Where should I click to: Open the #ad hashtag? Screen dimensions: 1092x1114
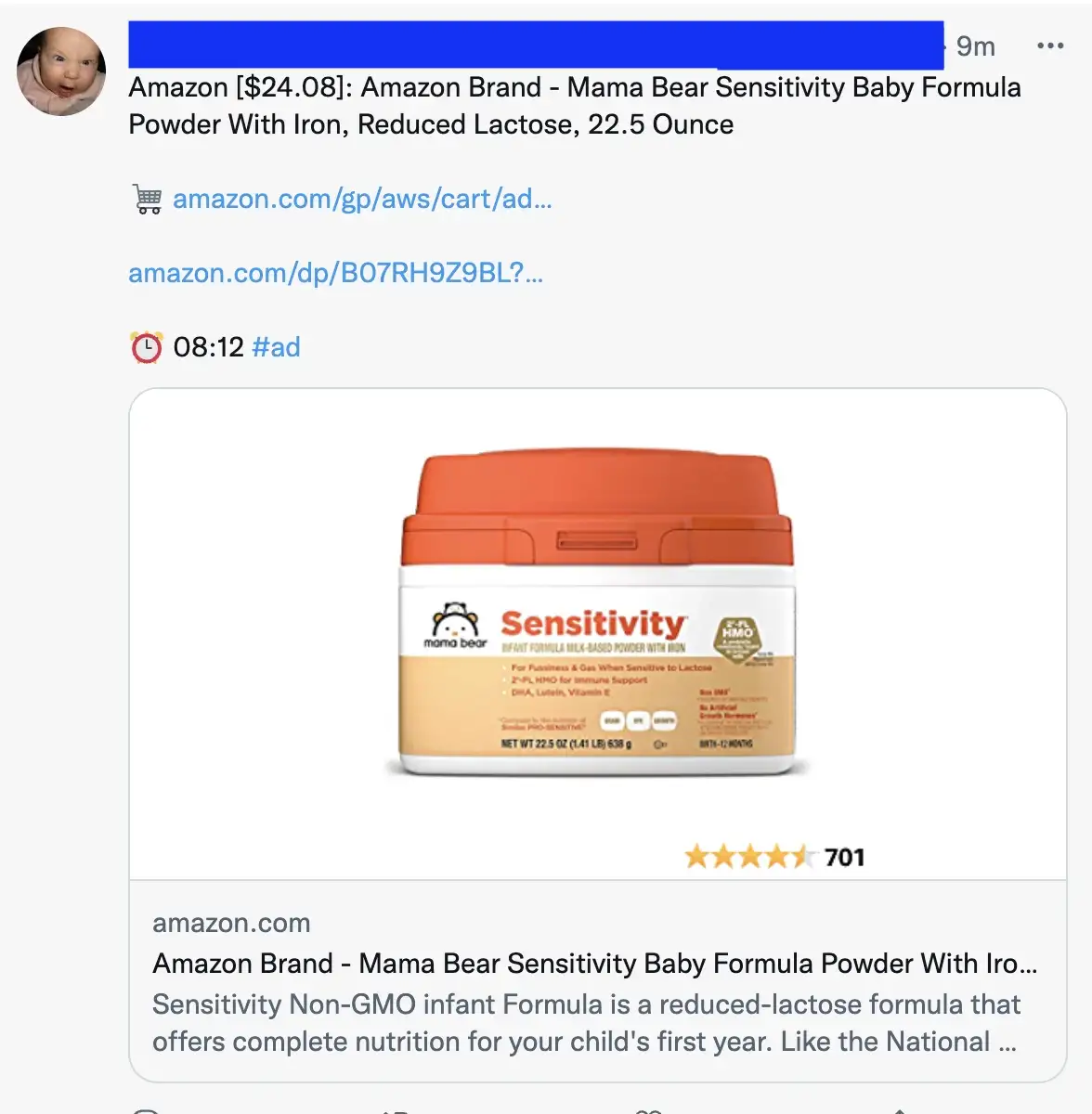277,347
